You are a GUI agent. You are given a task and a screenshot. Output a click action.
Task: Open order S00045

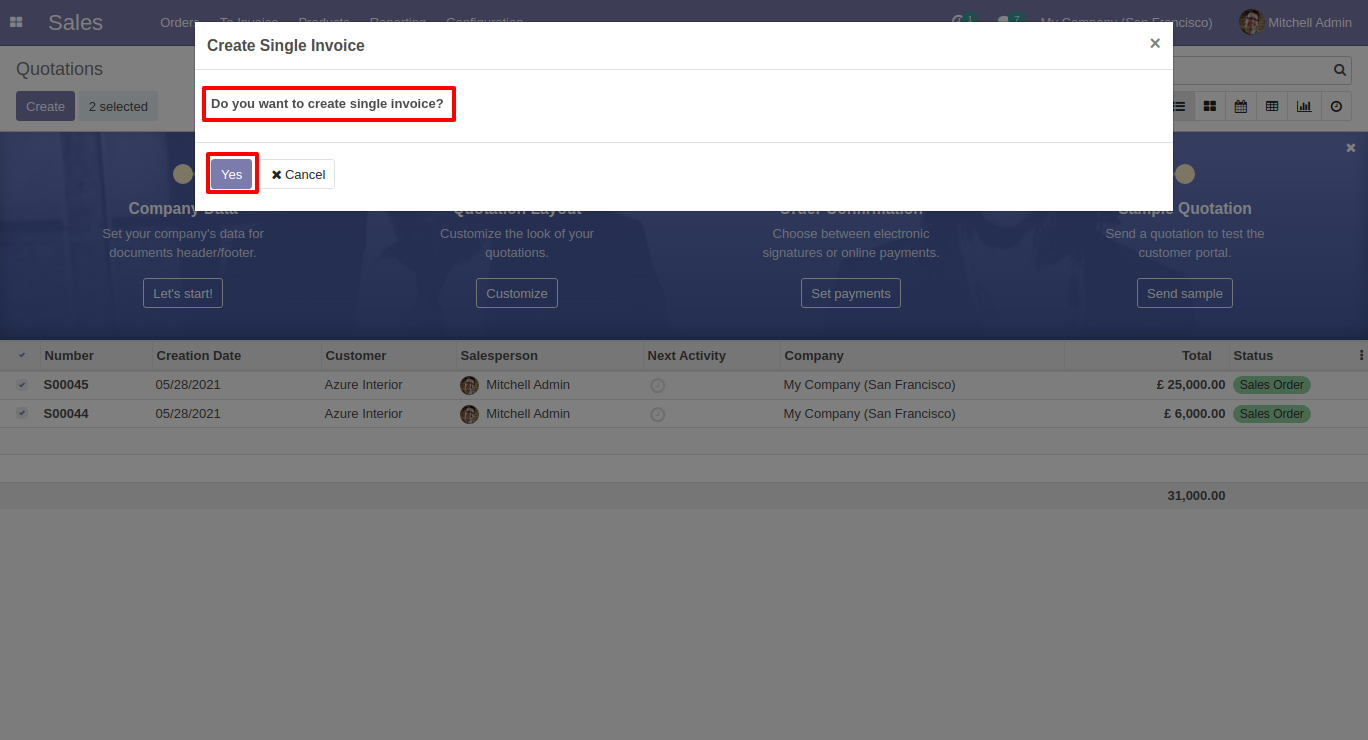point(66,384)
